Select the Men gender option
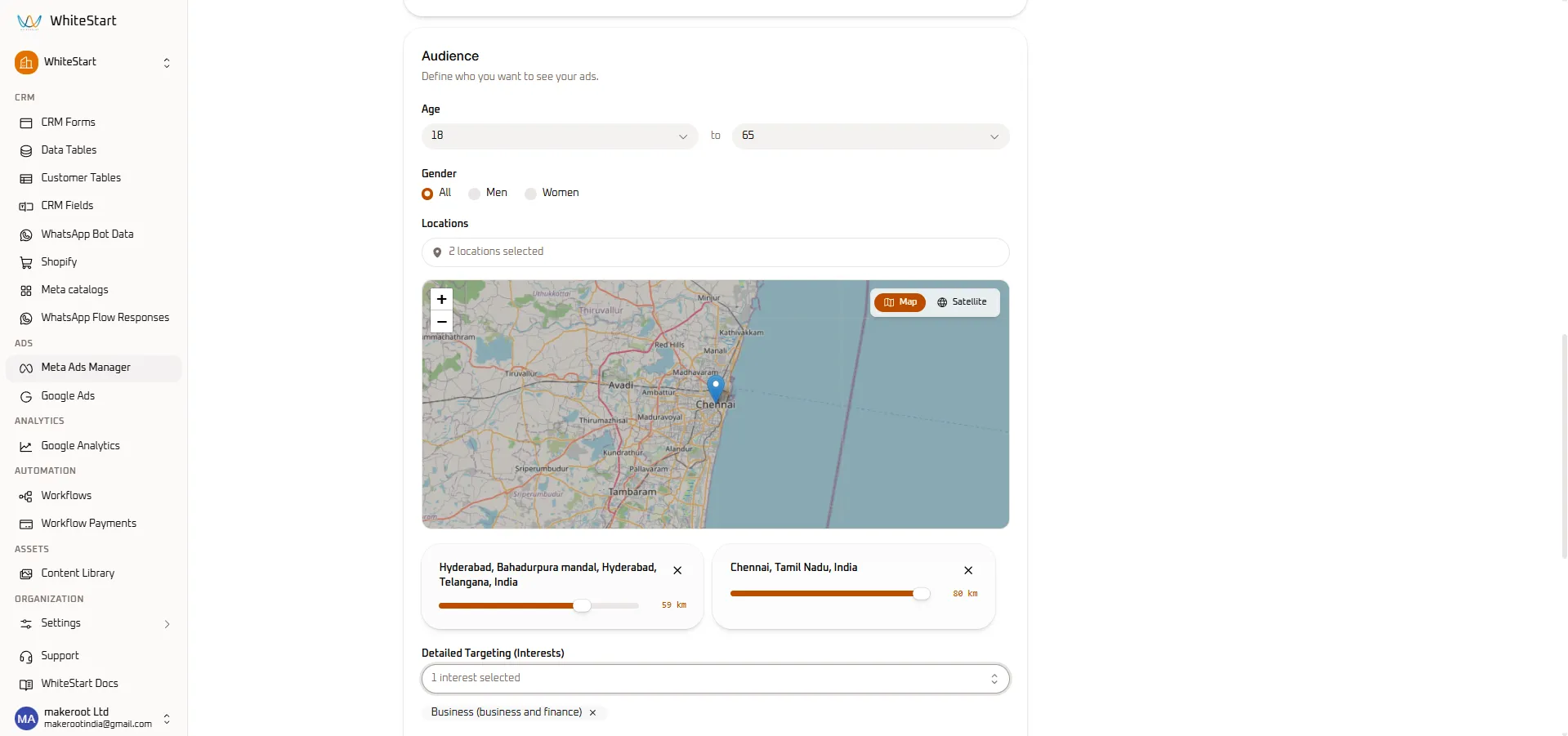This screenshot has height=736, width=1568. click(x=474, y=194)
